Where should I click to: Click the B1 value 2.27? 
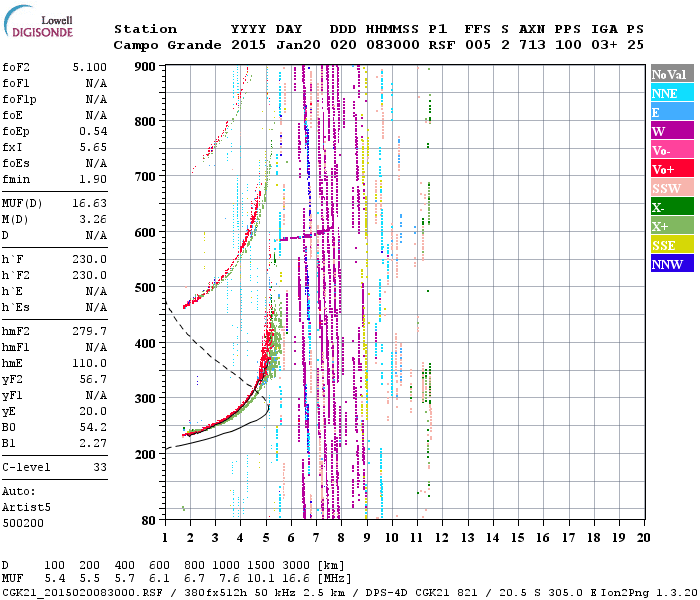(x=93, y=443)
